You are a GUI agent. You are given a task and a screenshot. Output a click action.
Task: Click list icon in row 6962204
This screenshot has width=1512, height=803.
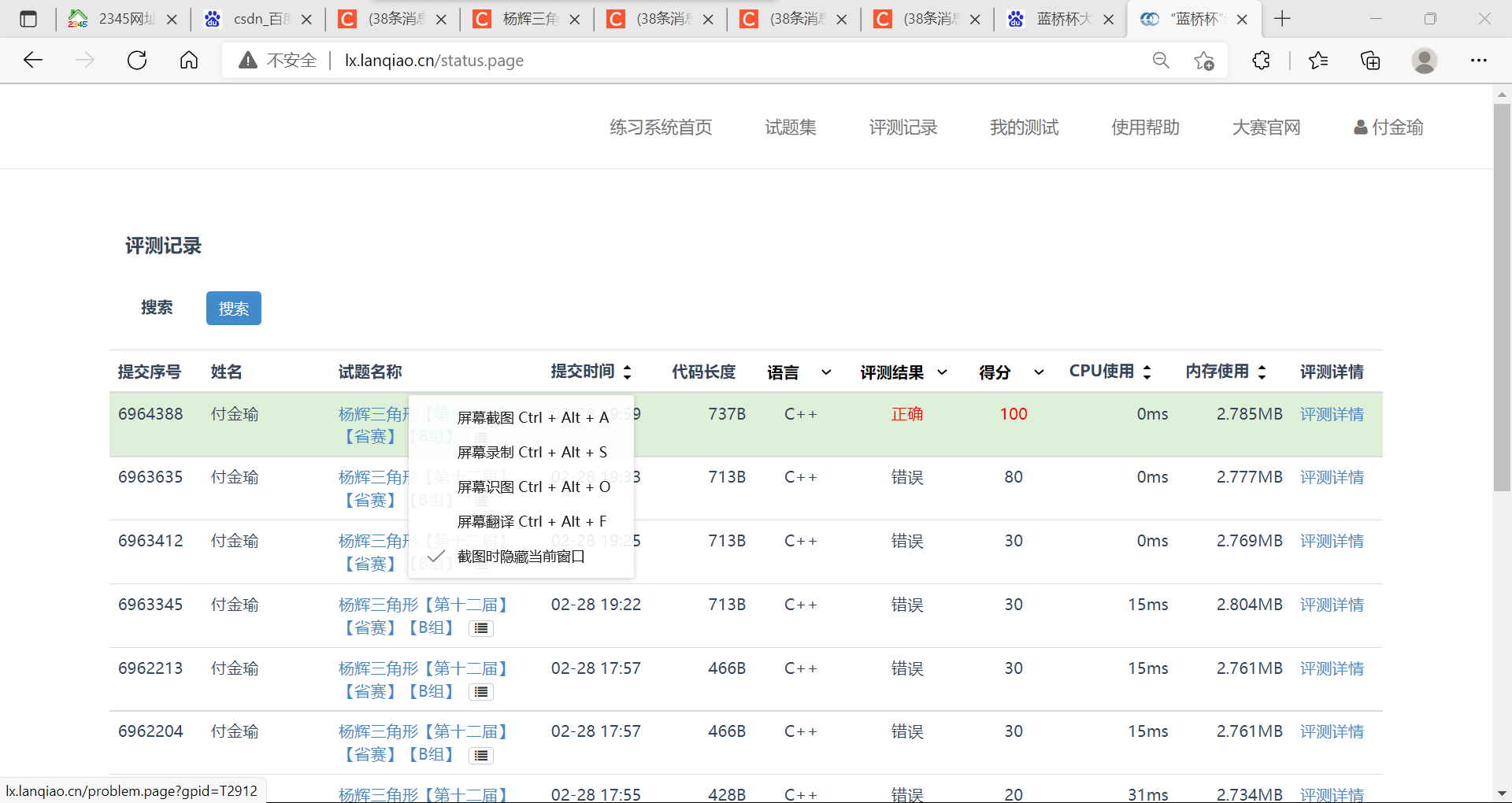[x=481, y=756]
